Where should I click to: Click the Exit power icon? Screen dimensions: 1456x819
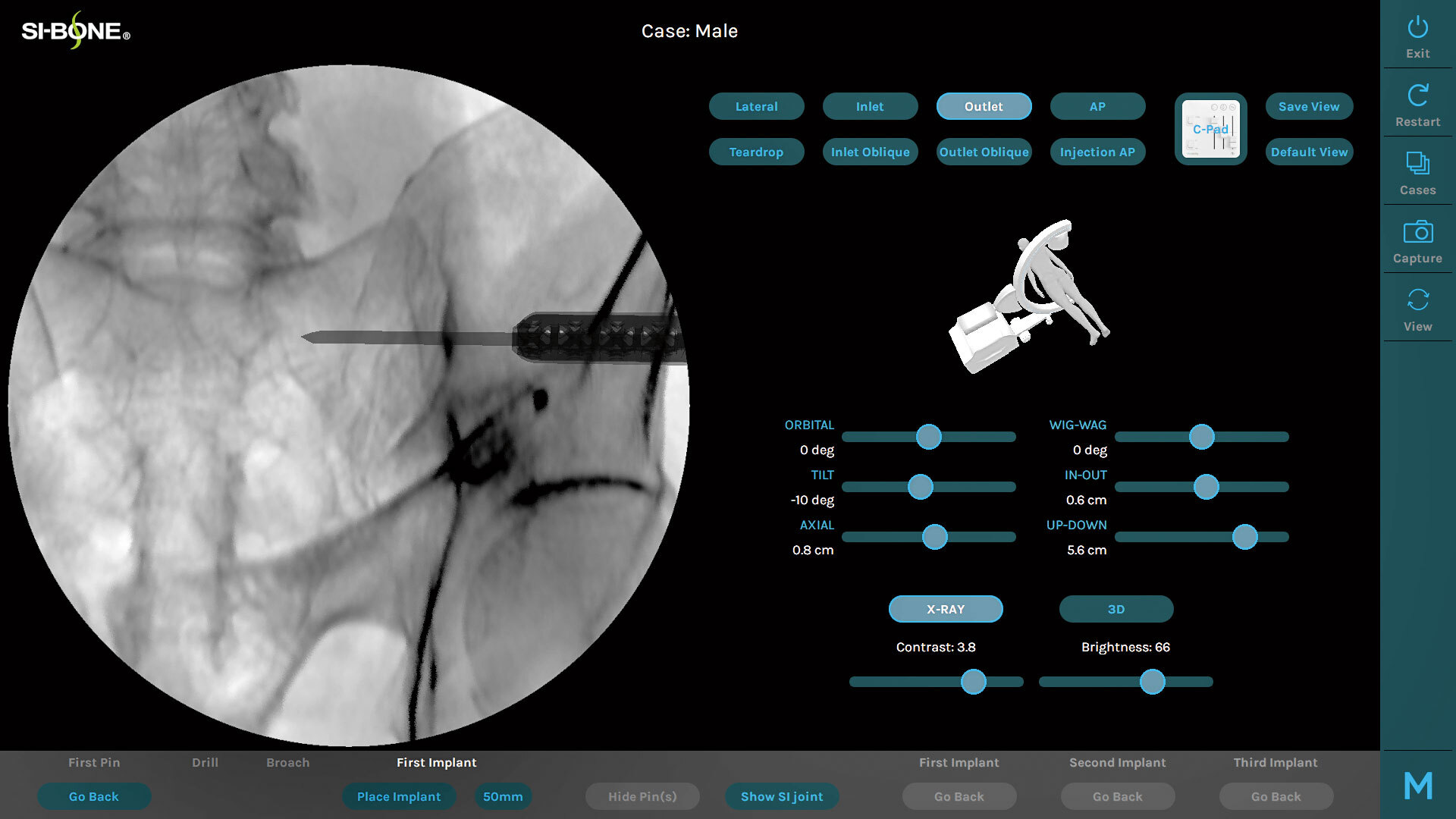1417,29
